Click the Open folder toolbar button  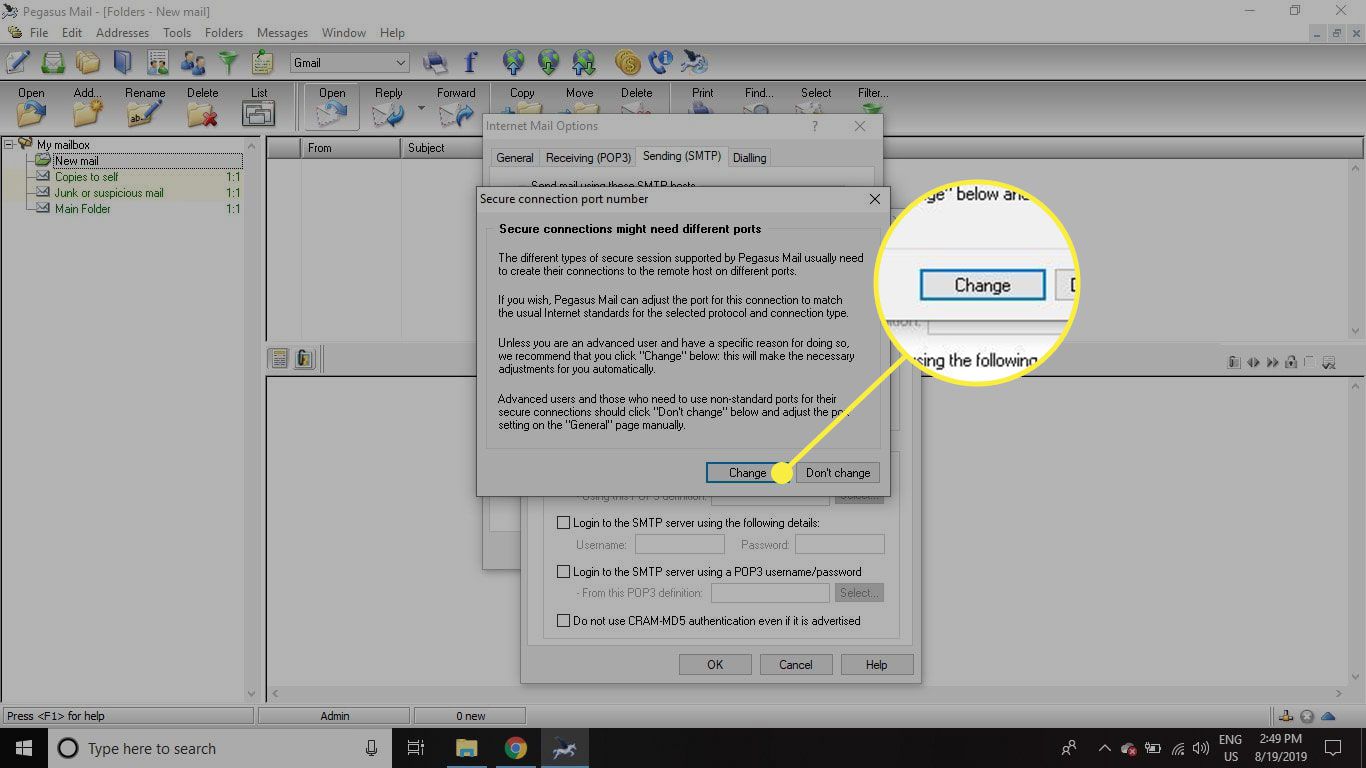click(31, 106)
